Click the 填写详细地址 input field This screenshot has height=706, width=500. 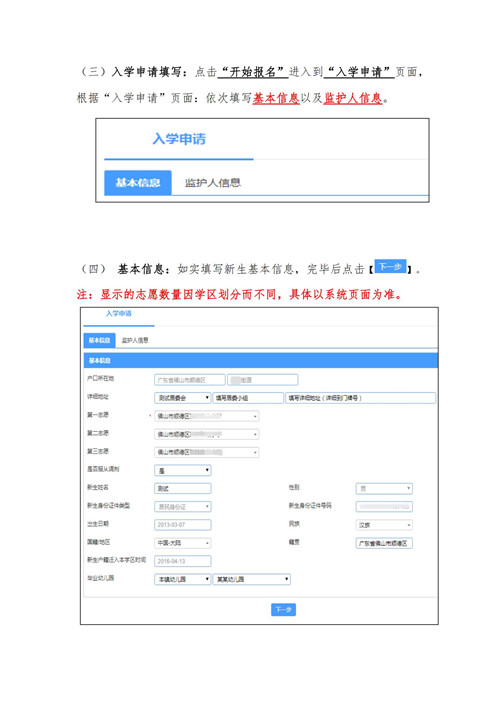point(361,398)
